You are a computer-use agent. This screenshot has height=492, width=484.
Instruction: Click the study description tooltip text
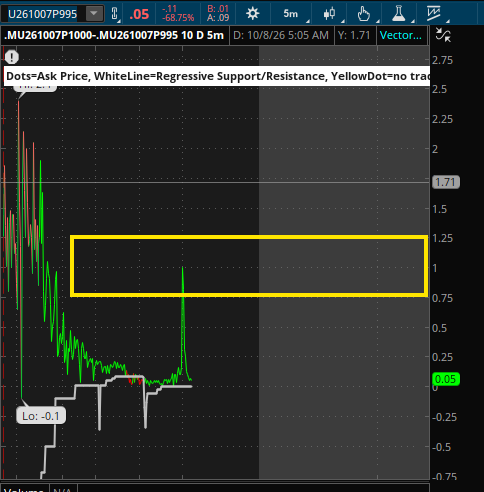[217, 76]
